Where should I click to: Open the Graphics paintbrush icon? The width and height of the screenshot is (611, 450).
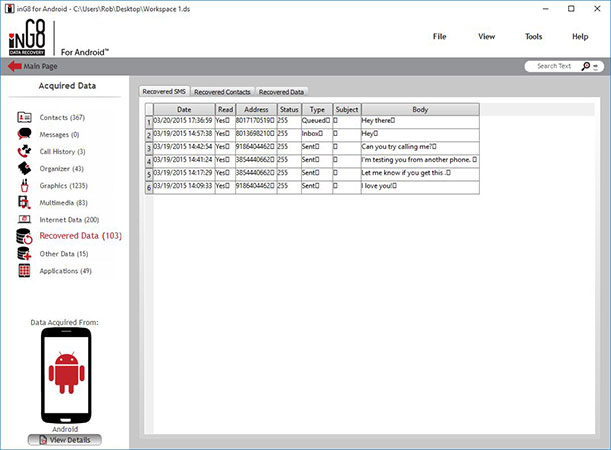tap(25, 185)
